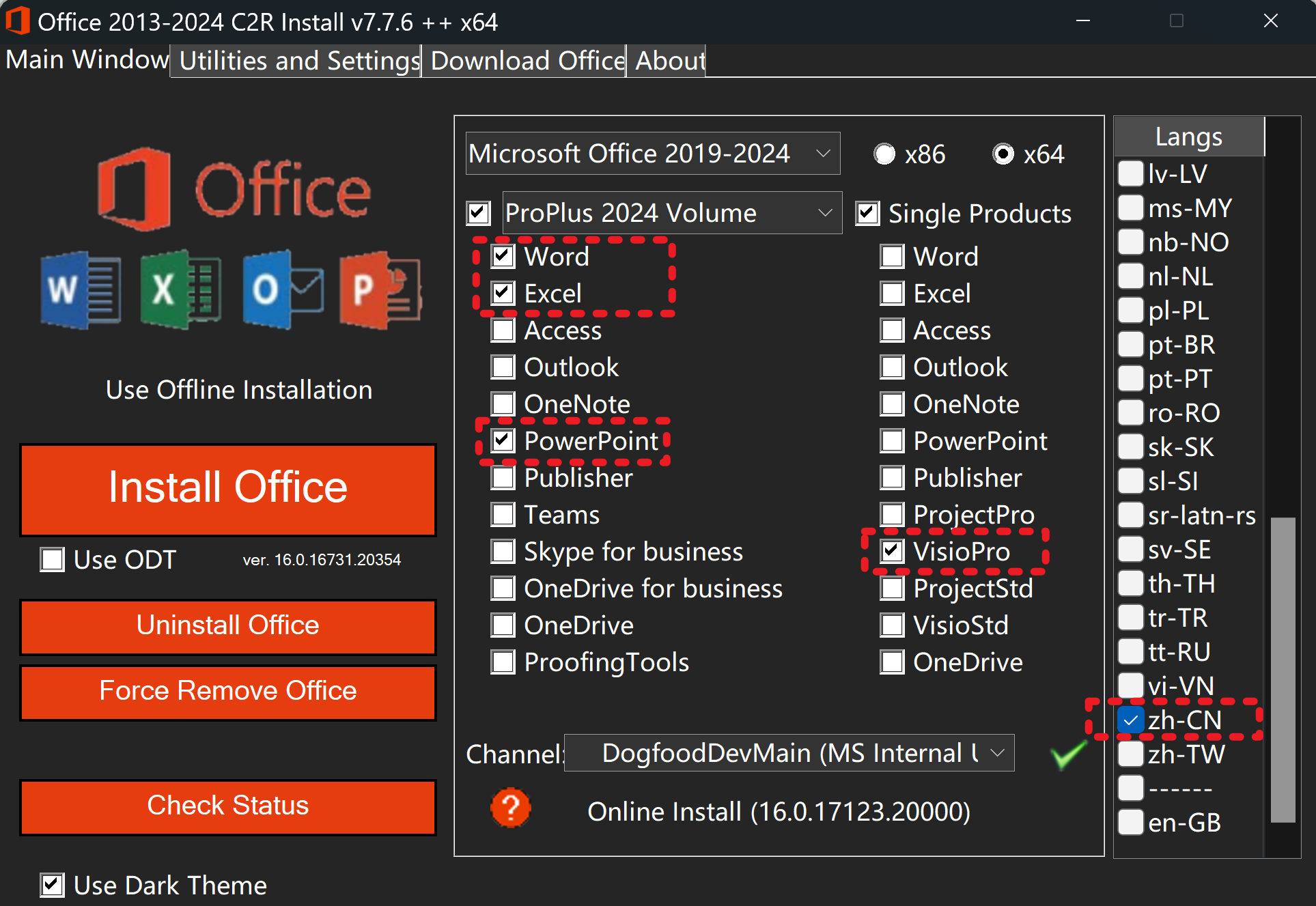Click the PowerPoint icon in the logo
Screen dimensions: 1316x906
point(380,289)
